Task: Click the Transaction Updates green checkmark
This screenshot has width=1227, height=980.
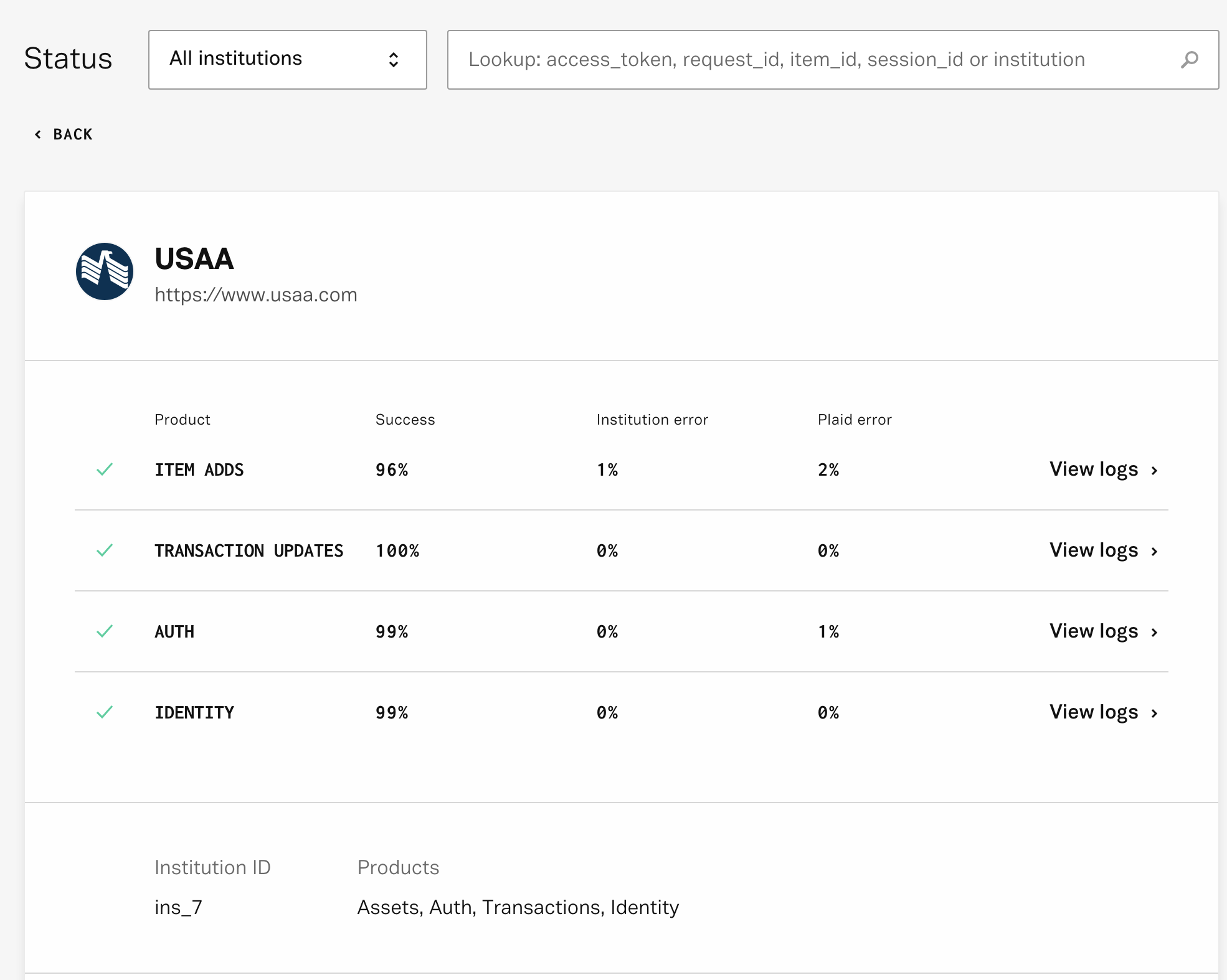Action: click(105, 550)
